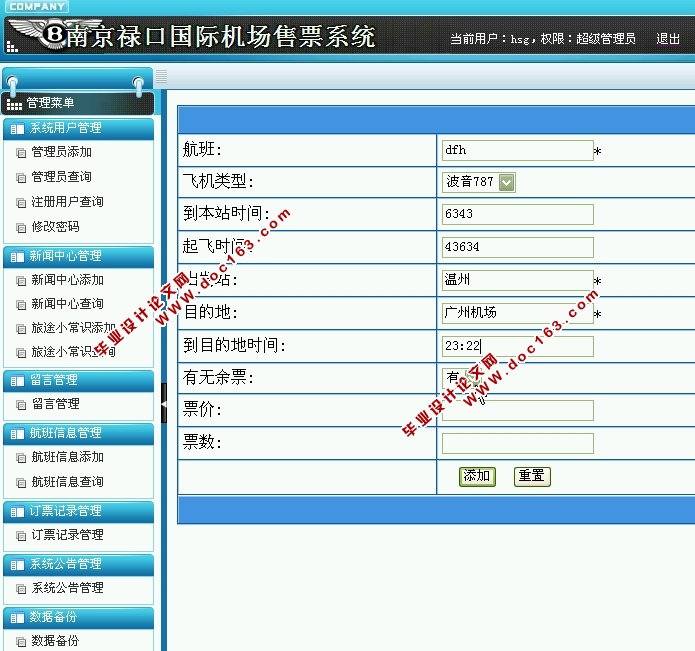Click the 当前用户:hsg status text
The width and height of the screenshot is (695, 651).
543,39
